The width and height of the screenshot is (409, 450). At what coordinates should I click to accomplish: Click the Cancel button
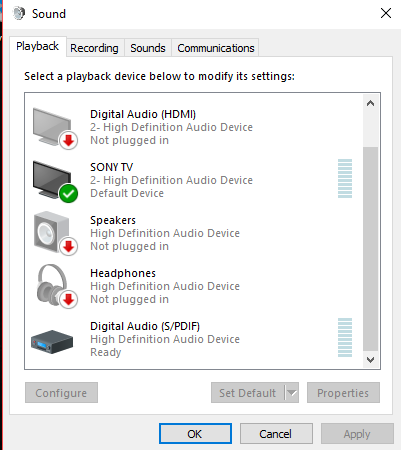[276, 434]
